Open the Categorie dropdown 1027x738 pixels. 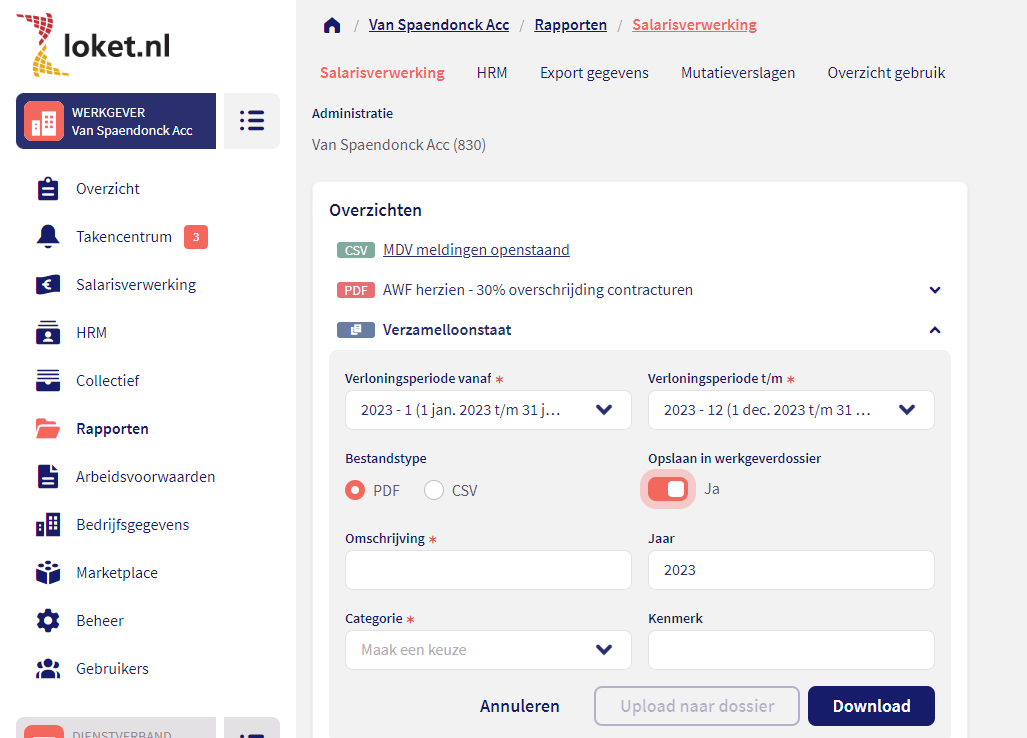488,650
